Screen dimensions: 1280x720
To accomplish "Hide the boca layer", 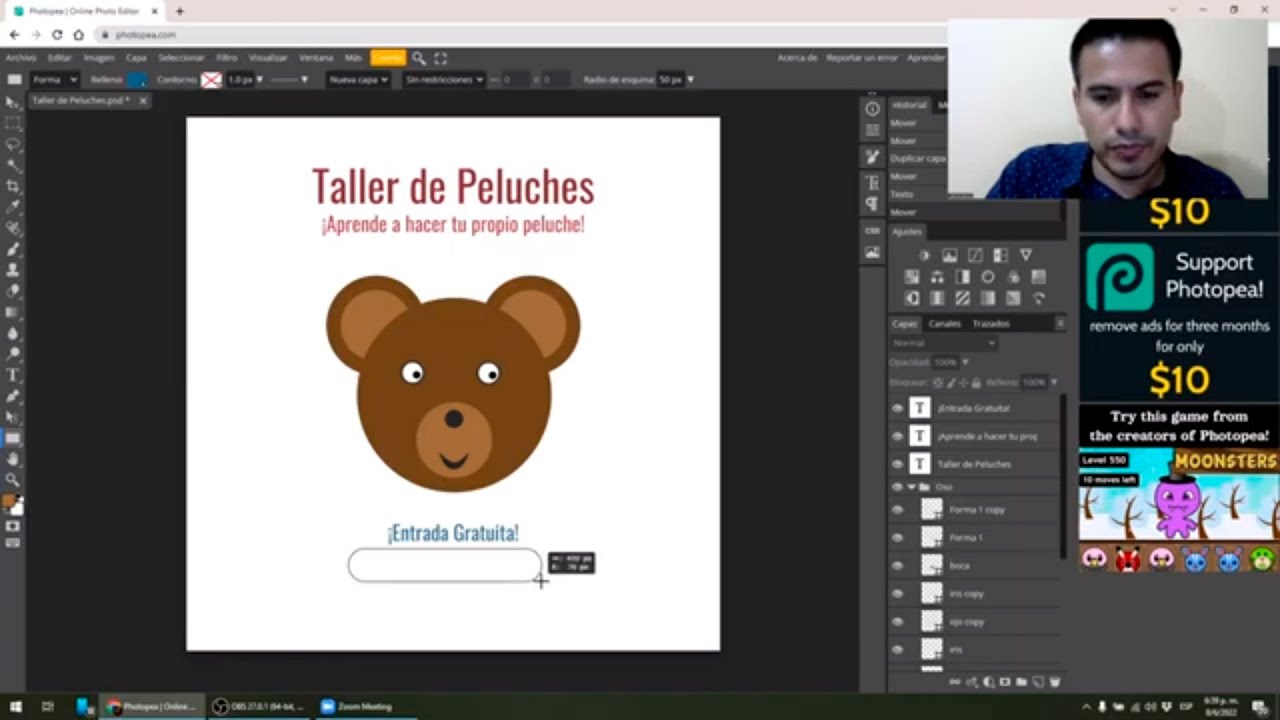I will 897,566.
